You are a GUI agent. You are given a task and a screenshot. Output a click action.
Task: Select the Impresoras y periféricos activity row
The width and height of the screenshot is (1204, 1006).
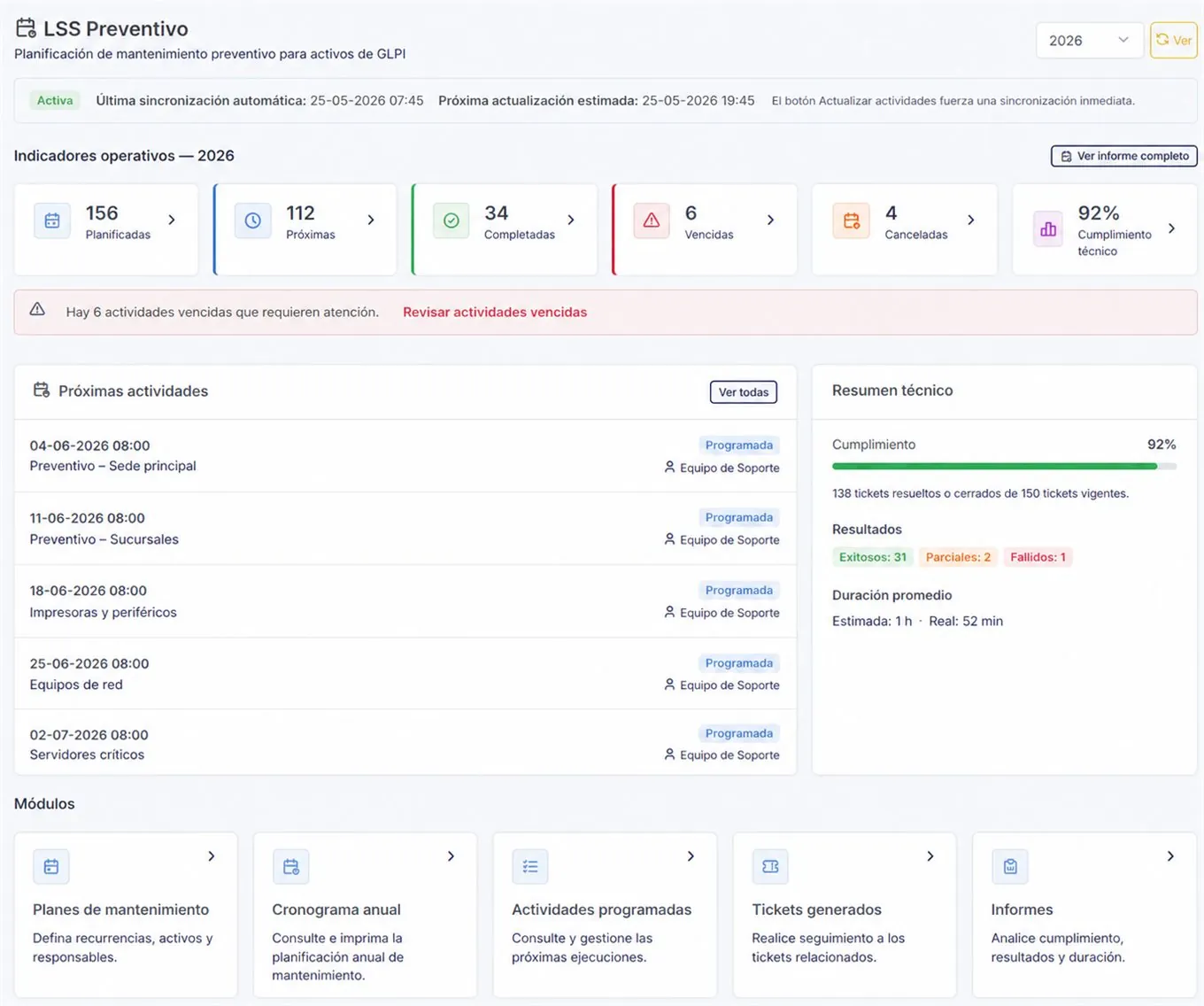tap(405, 601)
